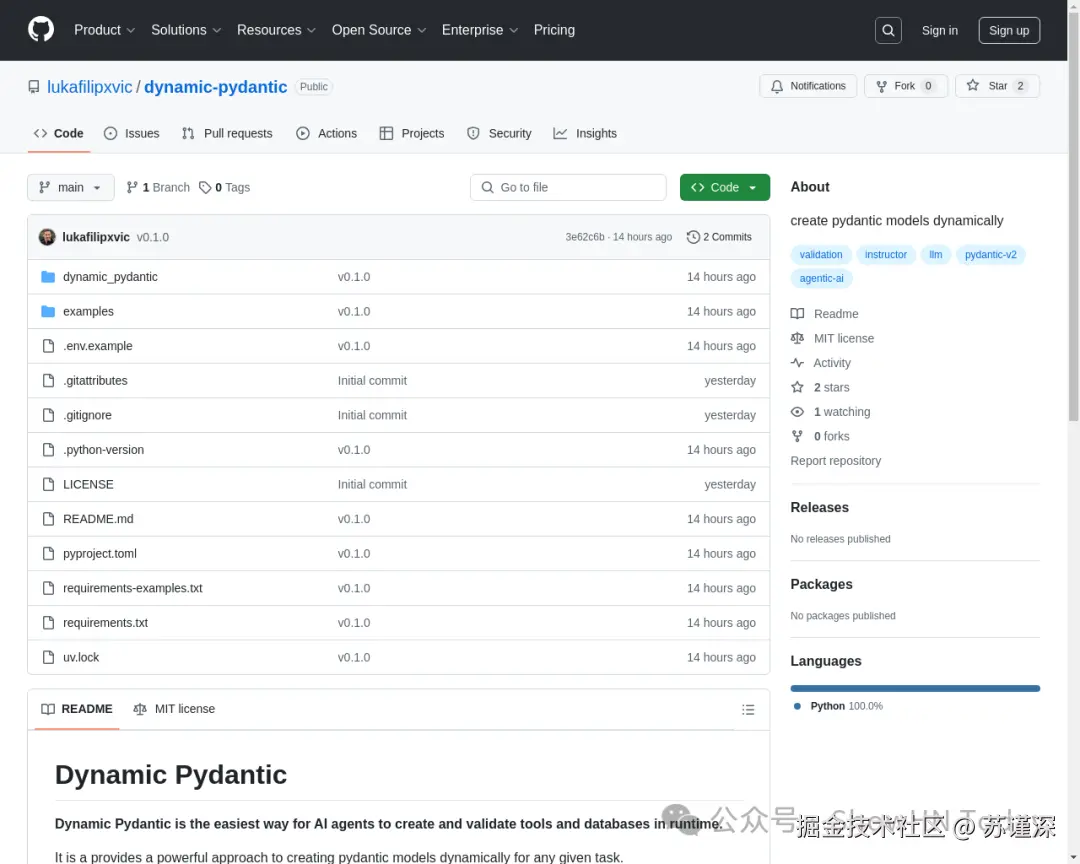Click the examples folder icon
1080x864 pixels.
pyautogui.click(x=48, y=311)
